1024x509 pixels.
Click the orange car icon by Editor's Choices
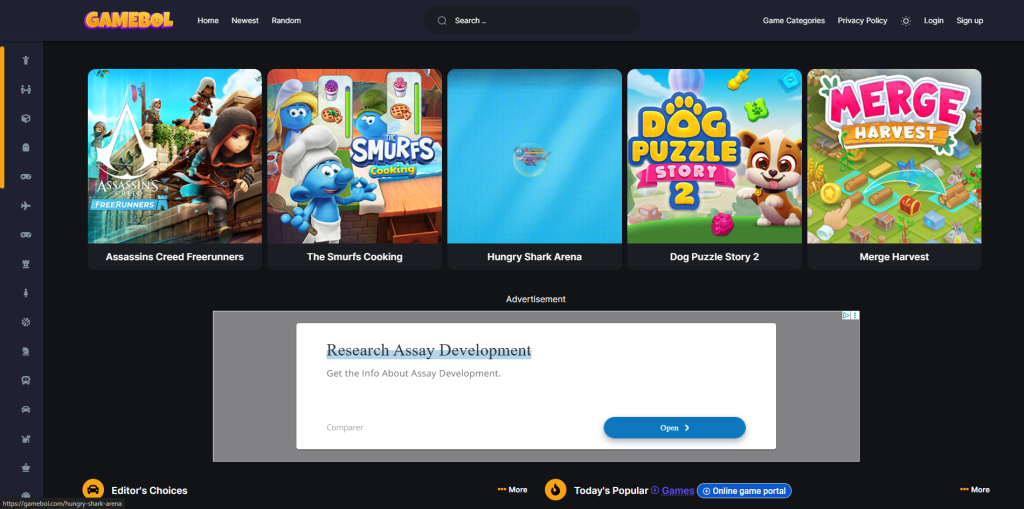(93, 490)
